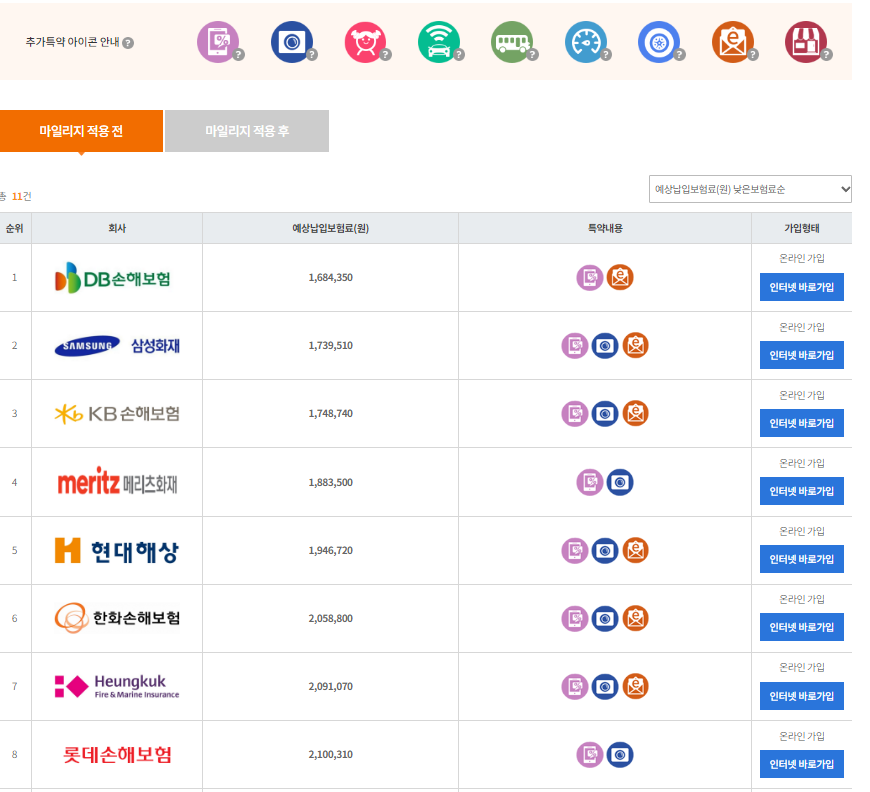The height and width of the screenshot is (792, 870).
Task: Click the premium value 1,883,500
Action: (x=331, y=482)
